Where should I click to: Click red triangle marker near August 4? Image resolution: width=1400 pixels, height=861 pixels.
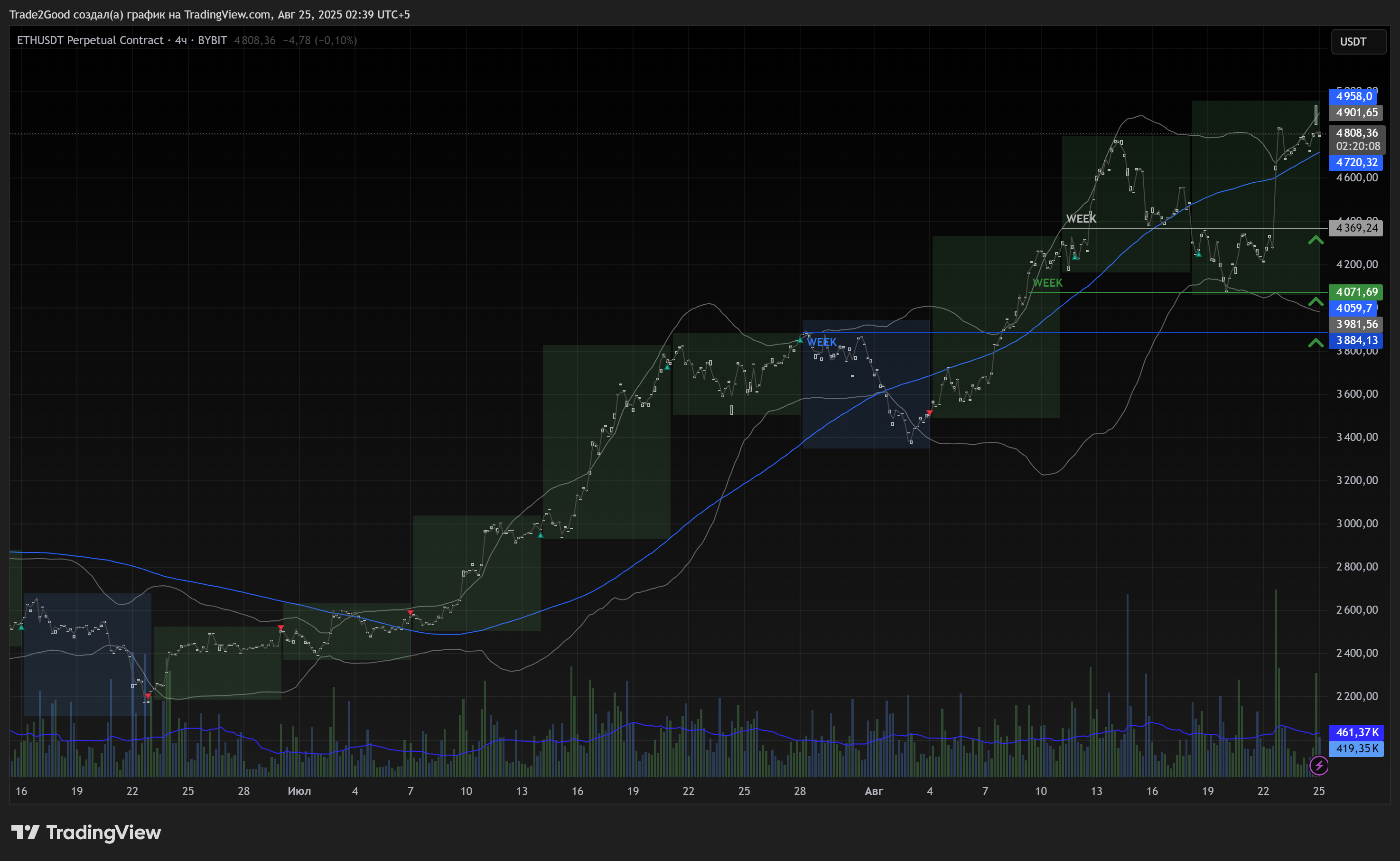coord(929,412)
